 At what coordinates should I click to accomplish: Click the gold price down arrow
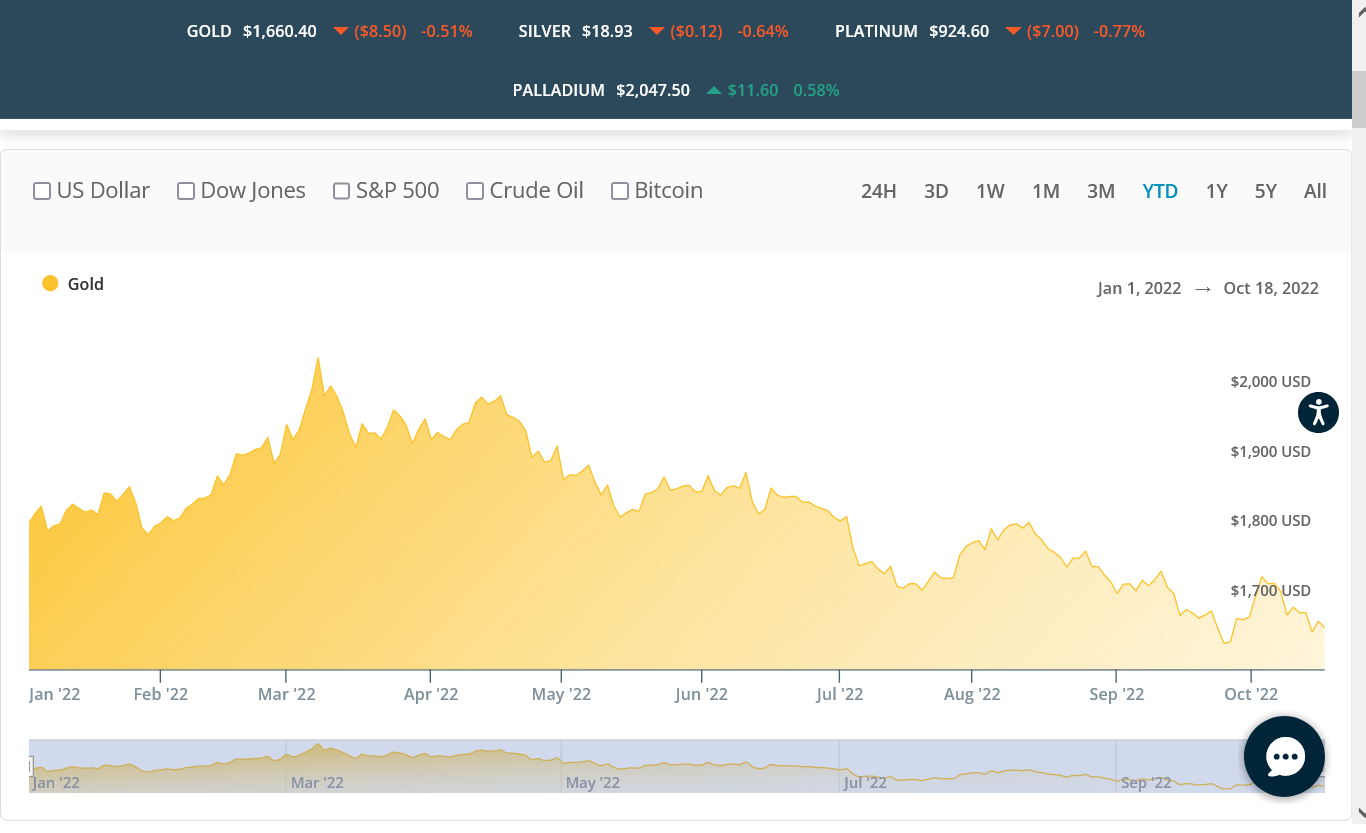pyautogui.click(x=340, y=32)
